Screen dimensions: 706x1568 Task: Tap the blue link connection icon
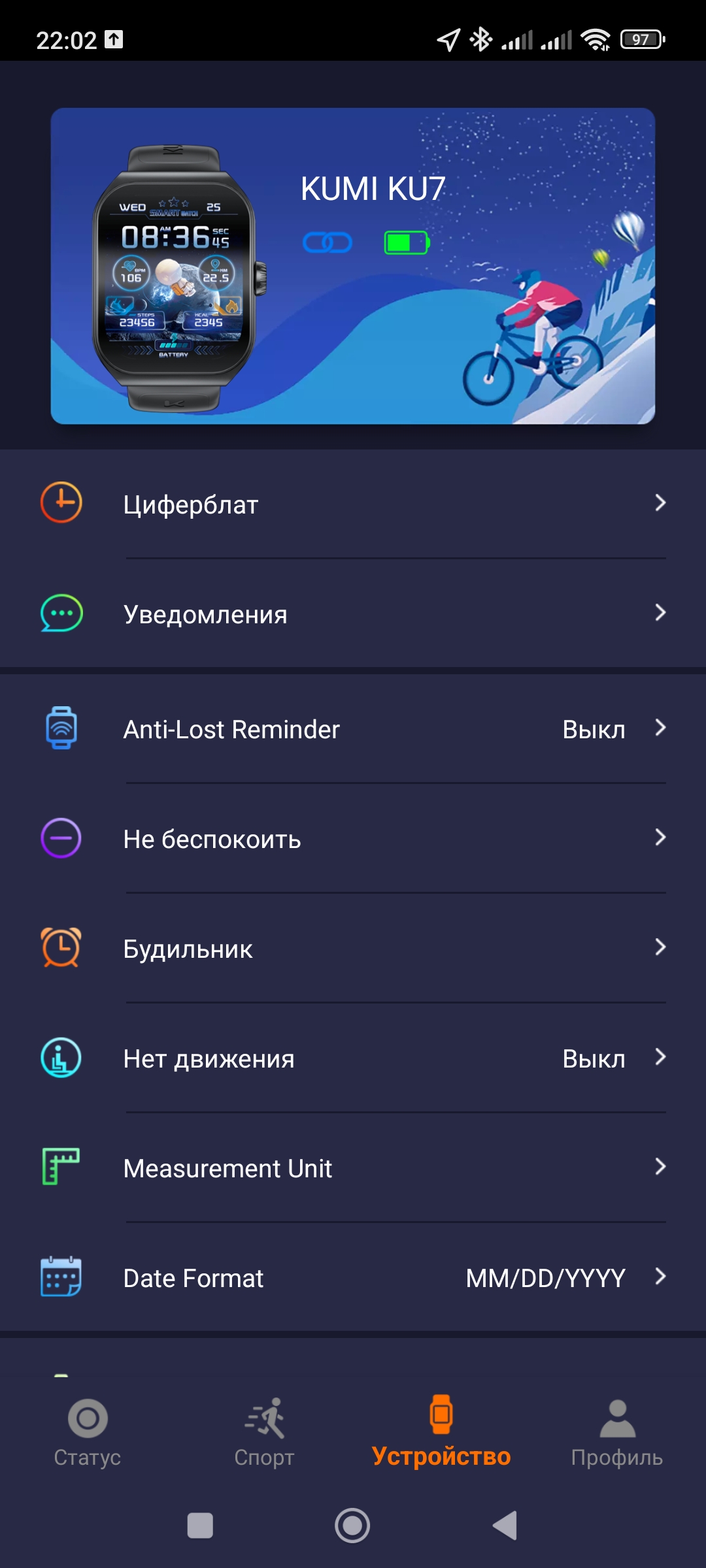coord(328,243)
